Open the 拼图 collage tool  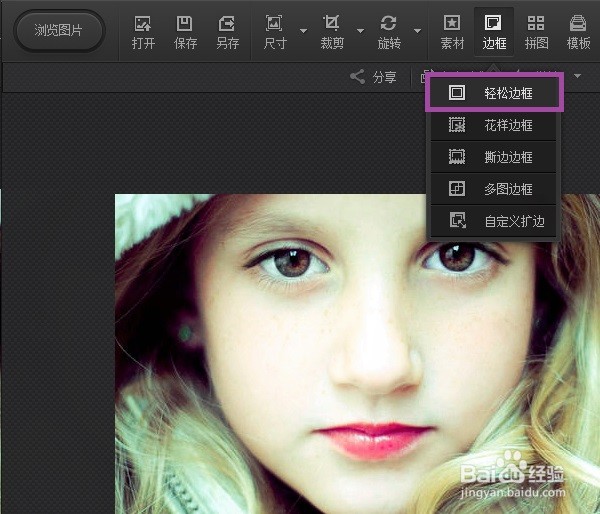pyautogui.click(x=536, y=33)
